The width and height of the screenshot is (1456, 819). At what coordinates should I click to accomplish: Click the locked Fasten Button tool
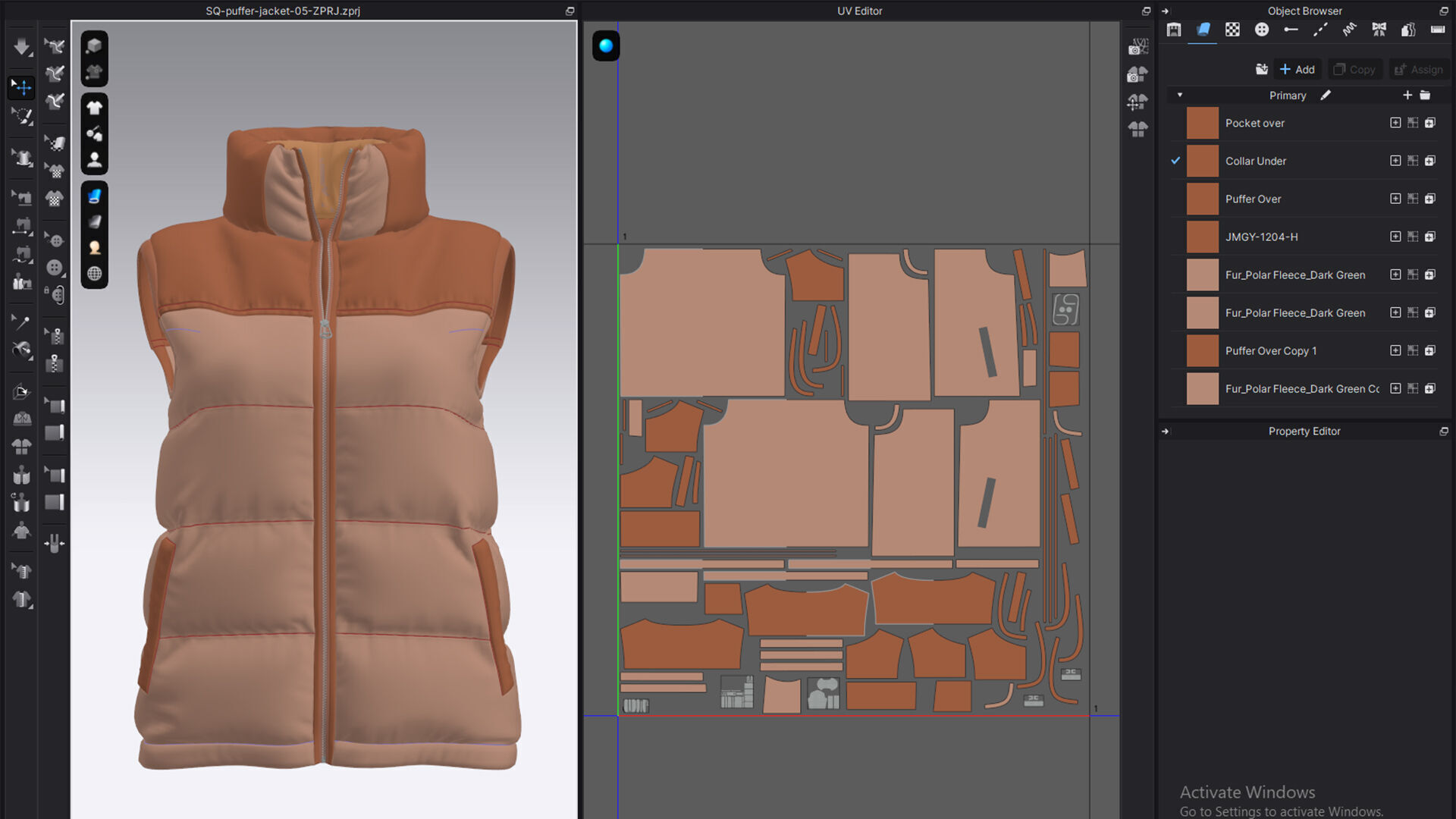[55, 294]
